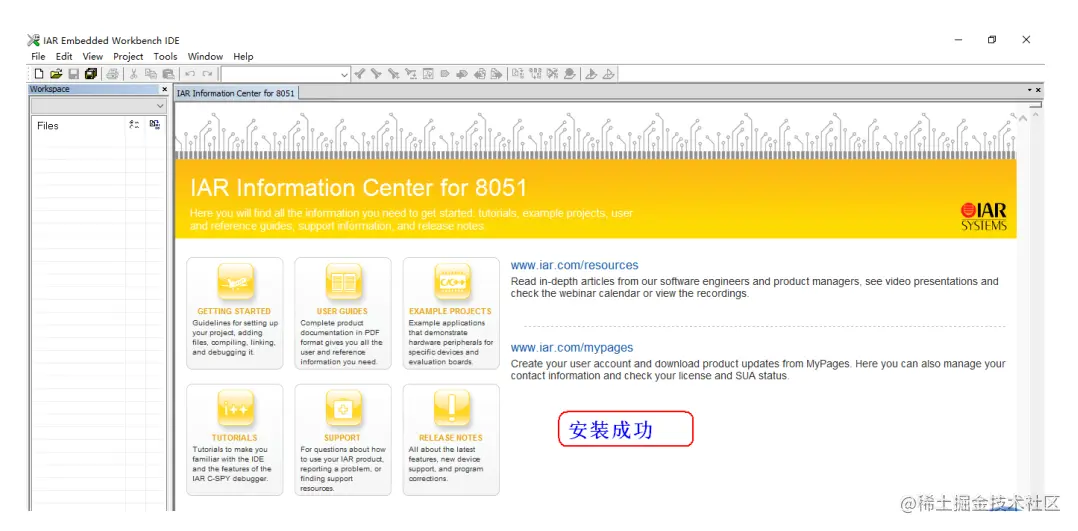This screenshot has width=1078, height=531.
Task: Follow the www.iar.com/mypages link
Action: [x=571, y=347]
